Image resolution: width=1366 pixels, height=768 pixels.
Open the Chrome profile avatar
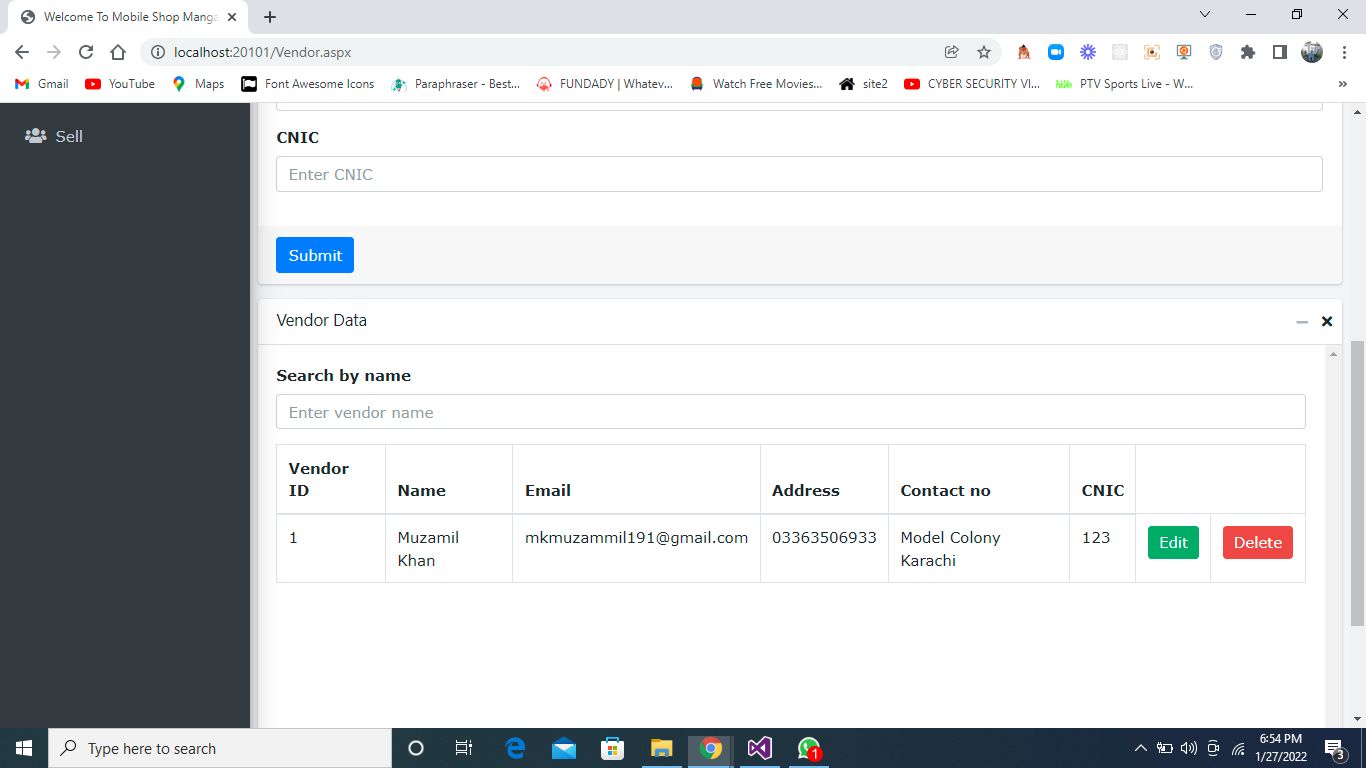(x=1311, y=51)
